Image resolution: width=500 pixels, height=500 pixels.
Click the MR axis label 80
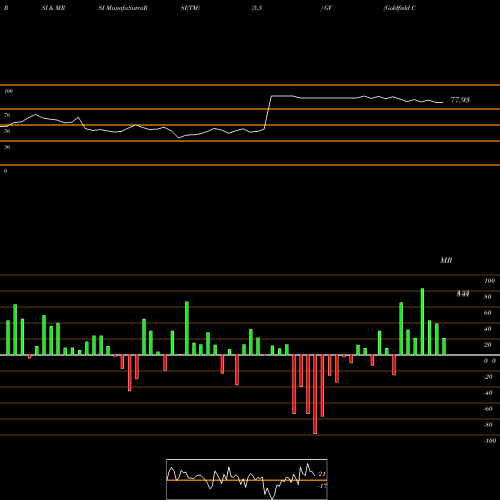pyautogui.click(x=488, y=297)
